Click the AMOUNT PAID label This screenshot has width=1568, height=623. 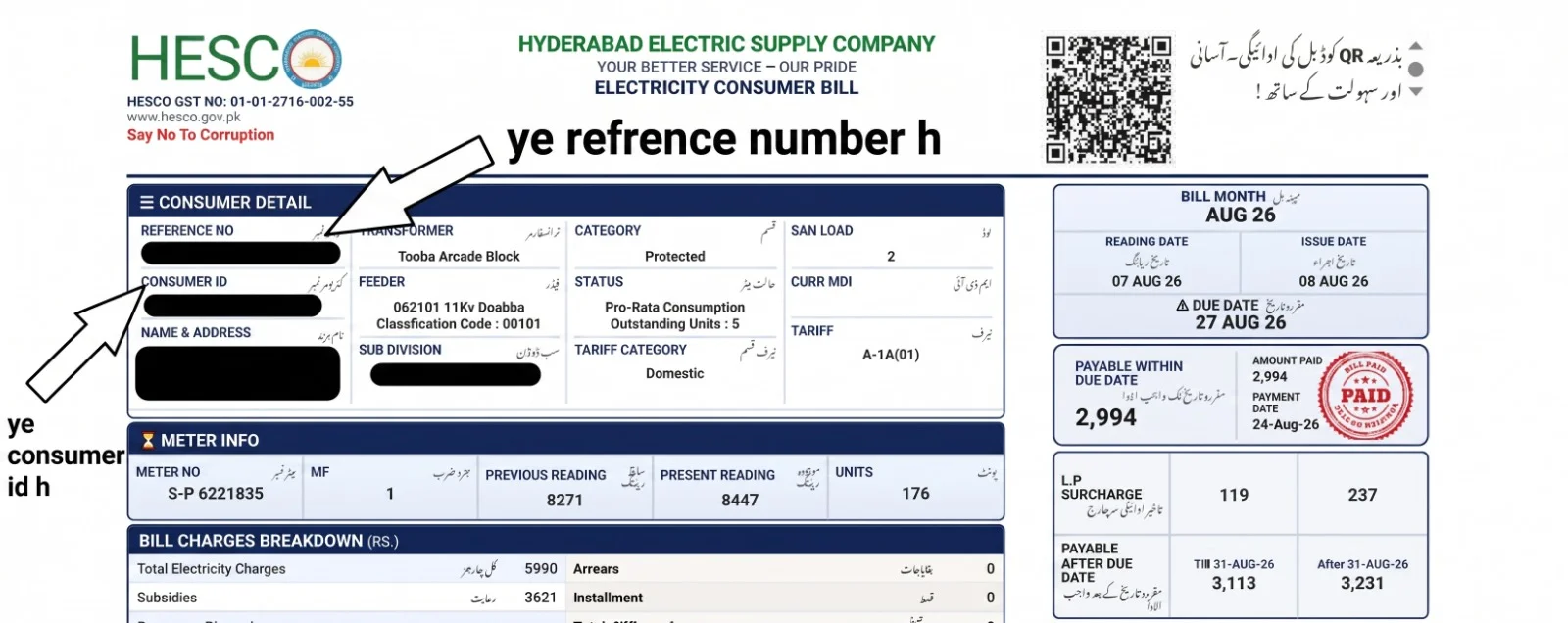(1288, 361)
